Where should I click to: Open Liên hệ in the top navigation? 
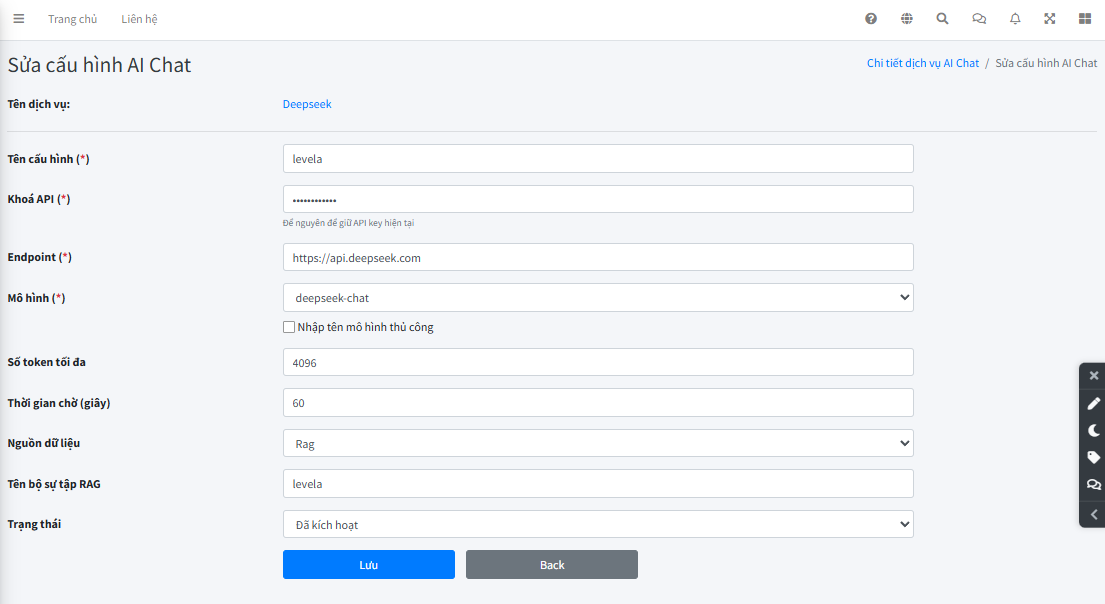point(140,19)
